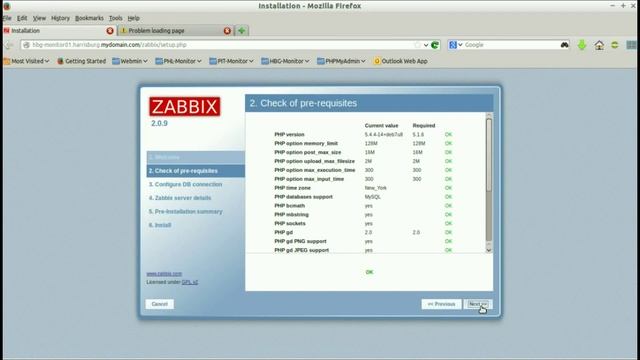Viewport: 640px width, 360px height.
Task: Open the URL history dropdown arrow
Action: coord(426,45)
